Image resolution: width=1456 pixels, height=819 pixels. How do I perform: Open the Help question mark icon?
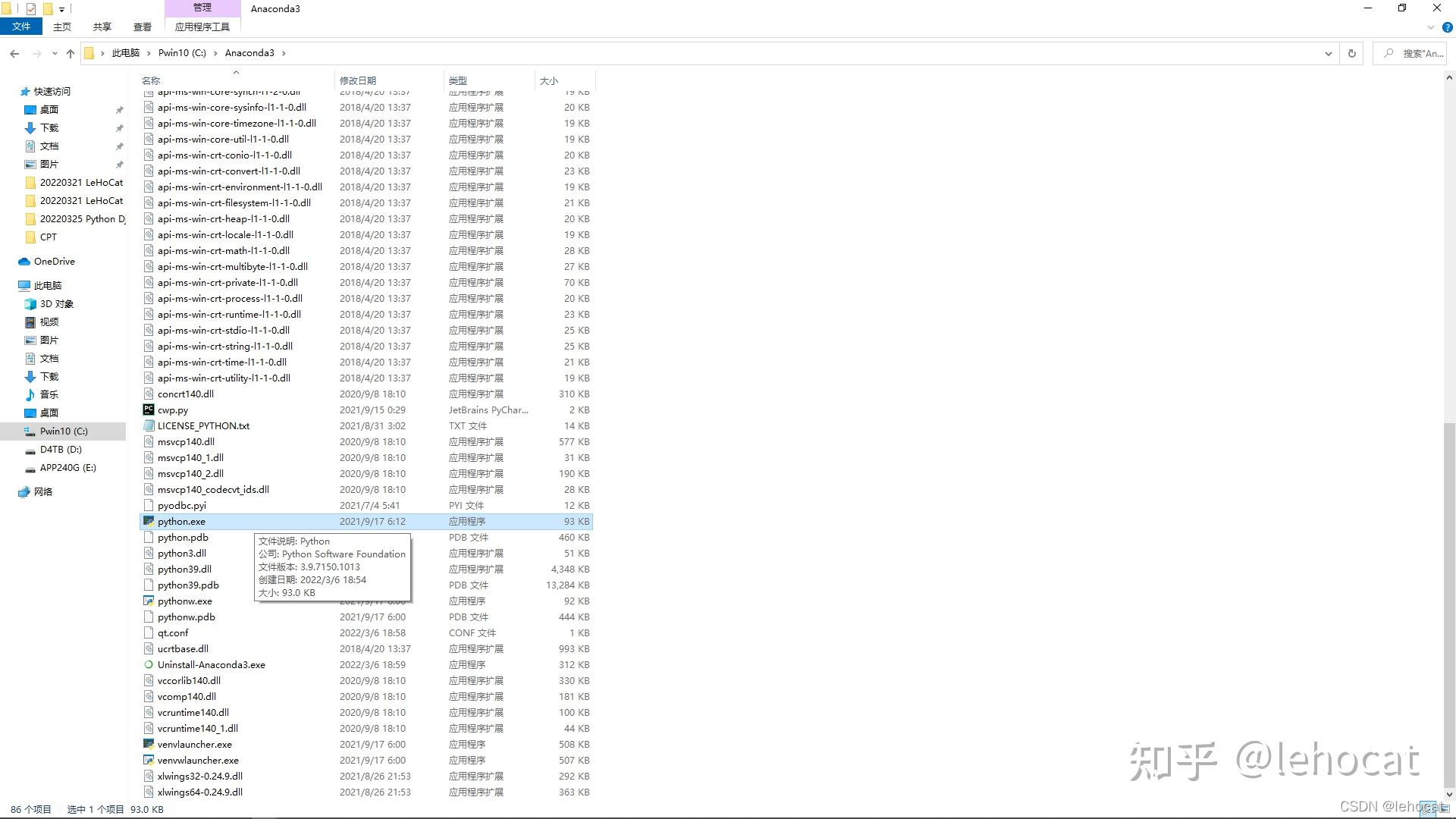click(1447, 27)
